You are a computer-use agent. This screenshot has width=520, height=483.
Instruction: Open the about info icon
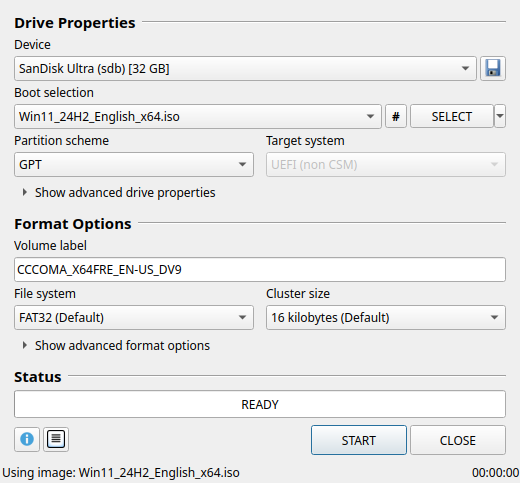(27, 439)
